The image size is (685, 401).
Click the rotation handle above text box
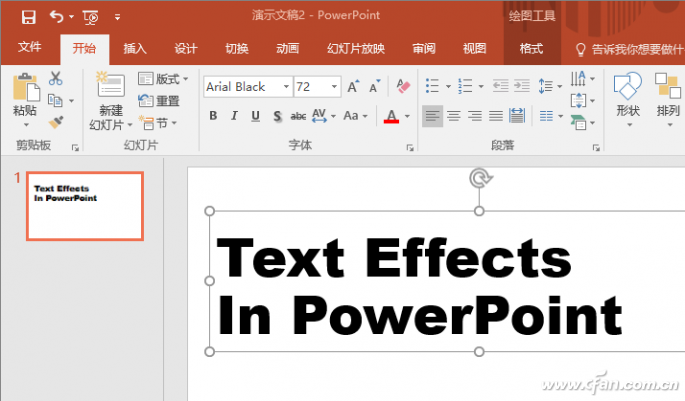coord(480,178)
